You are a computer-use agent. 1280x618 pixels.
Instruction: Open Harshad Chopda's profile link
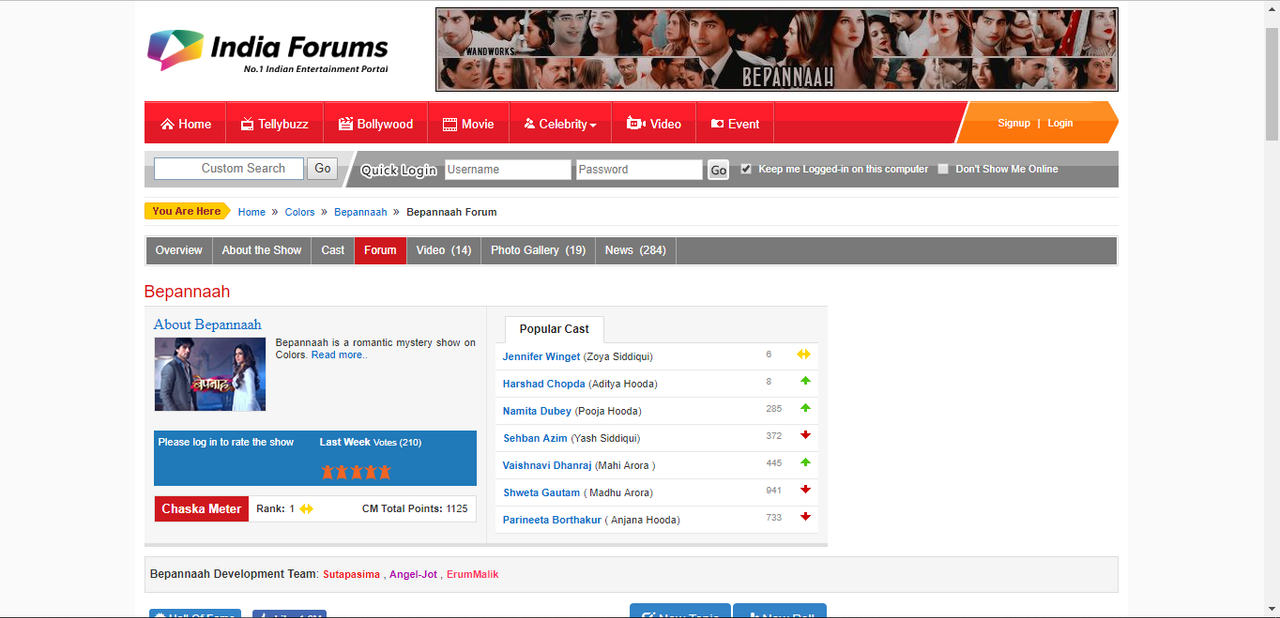pyautogui.click(x=544, y=384)
